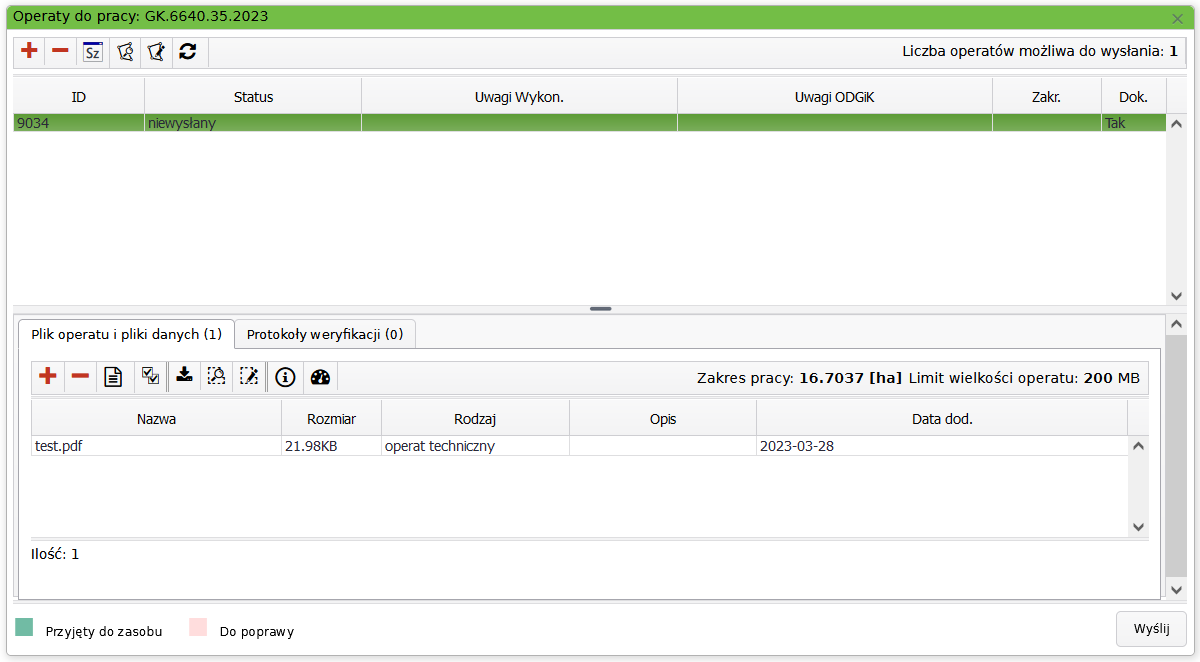Click the document page icon
This screenshot has width=1200, height=662.
(114, 377)
